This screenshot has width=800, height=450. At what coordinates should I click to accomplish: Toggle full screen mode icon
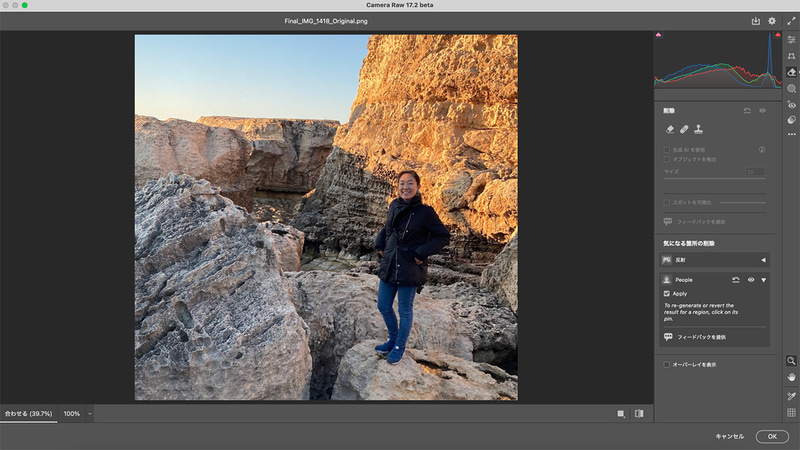[791, 20]
